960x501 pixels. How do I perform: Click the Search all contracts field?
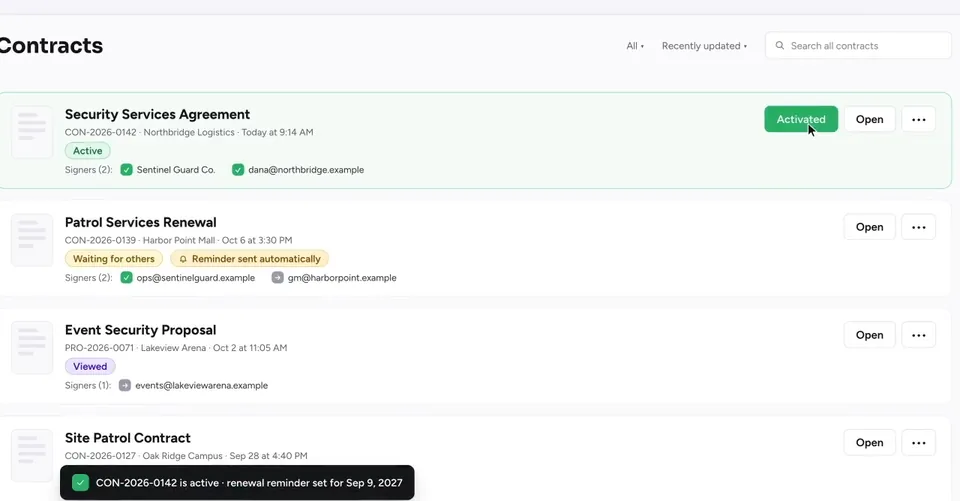[858, 46]
